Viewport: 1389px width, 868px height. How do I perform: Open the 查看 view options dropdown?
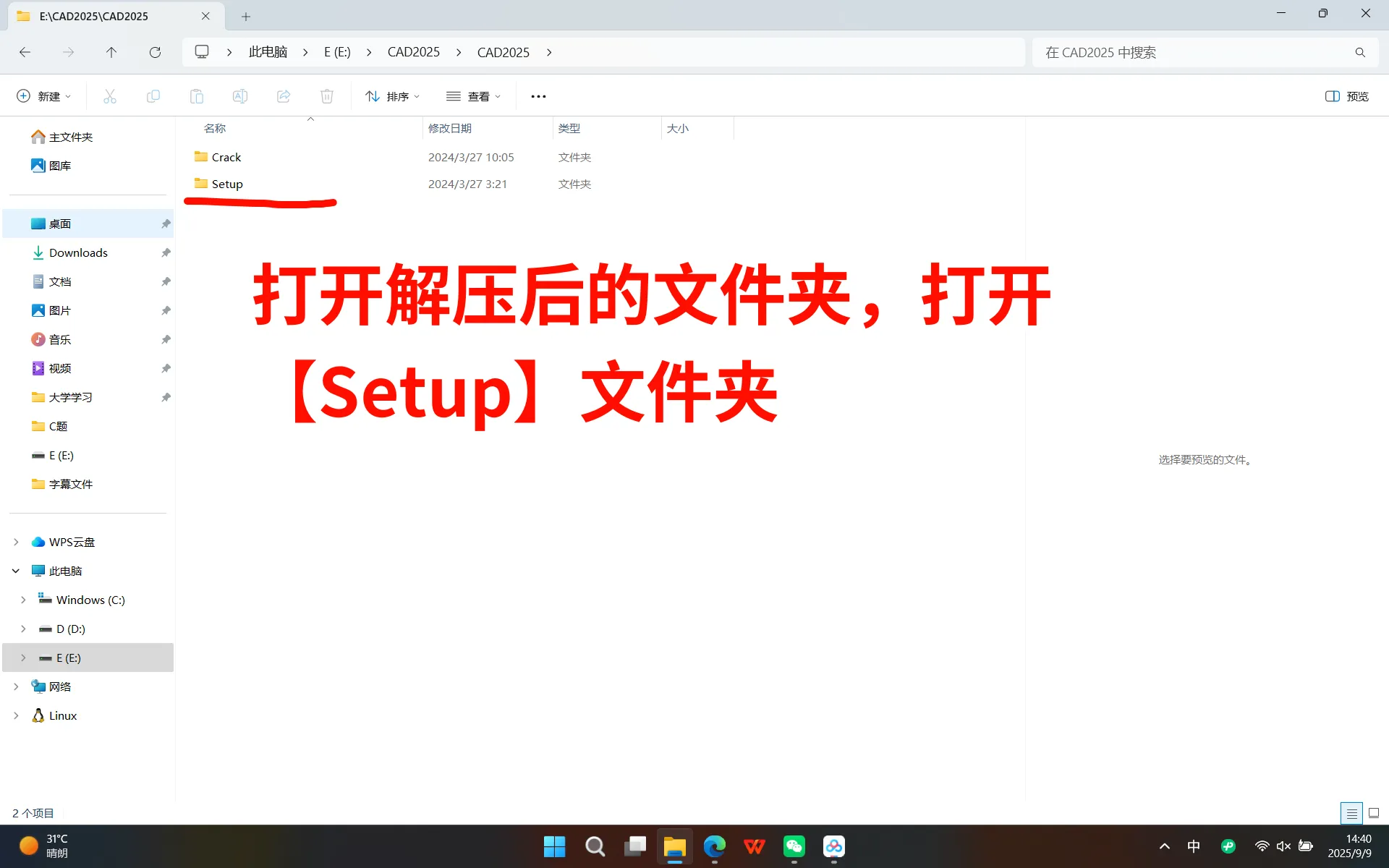click(x=474, y=95)
